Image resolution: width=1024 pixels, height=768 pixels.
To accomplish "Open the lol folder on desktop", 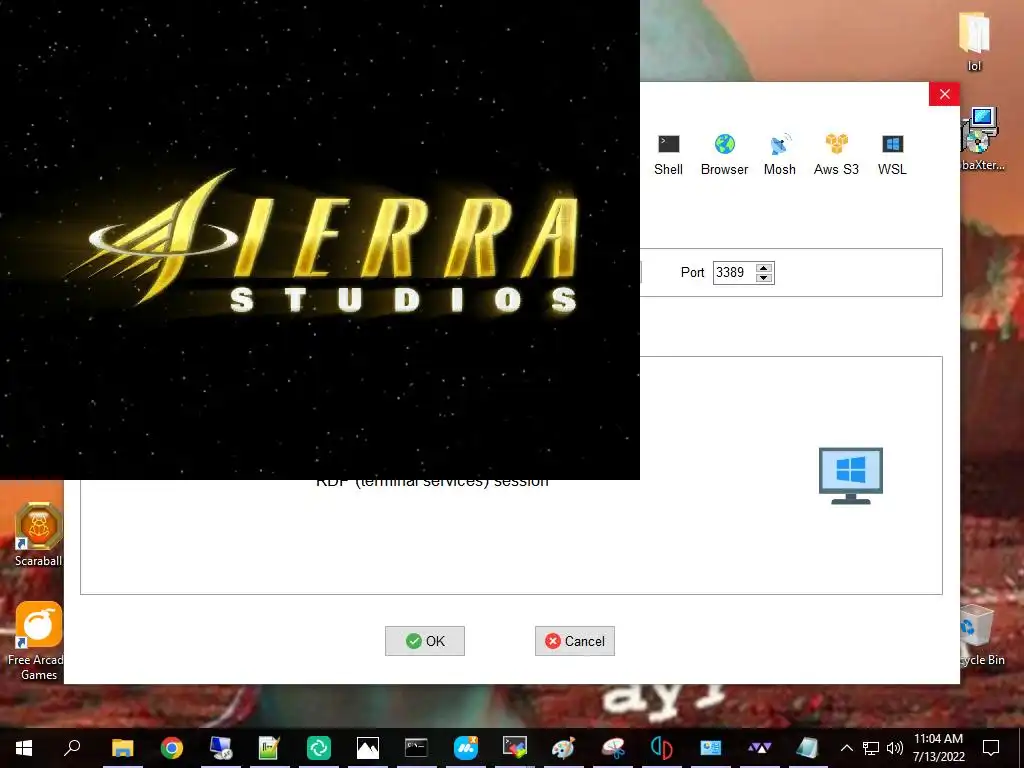I will pyautogui.click(x=974, y=41).
